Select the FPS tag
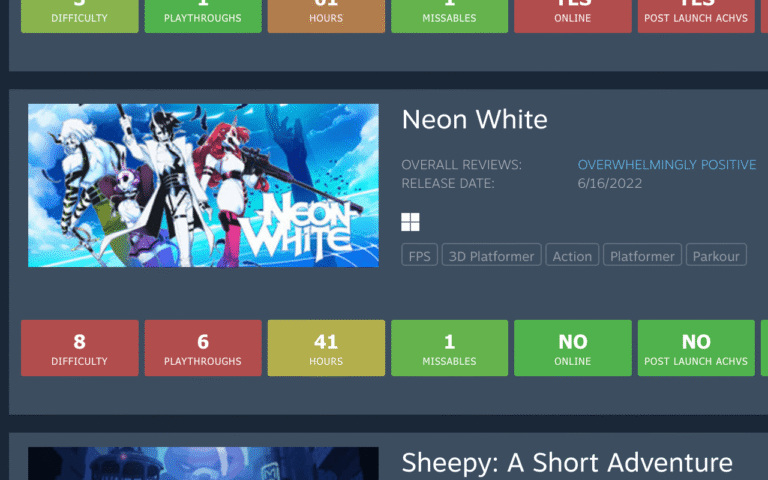This screenshot has height=480, width=768. (x=419, y=255)
